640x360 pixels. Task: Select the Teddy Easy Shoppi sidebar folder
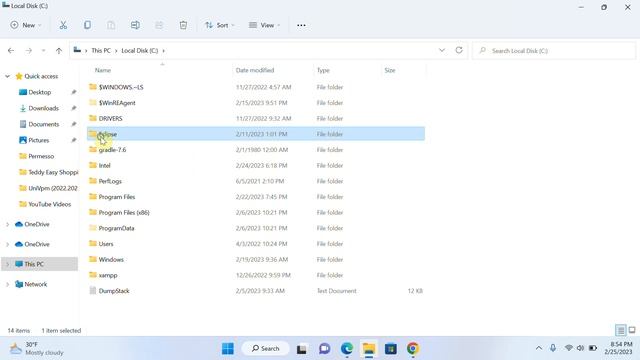point(53,172)
